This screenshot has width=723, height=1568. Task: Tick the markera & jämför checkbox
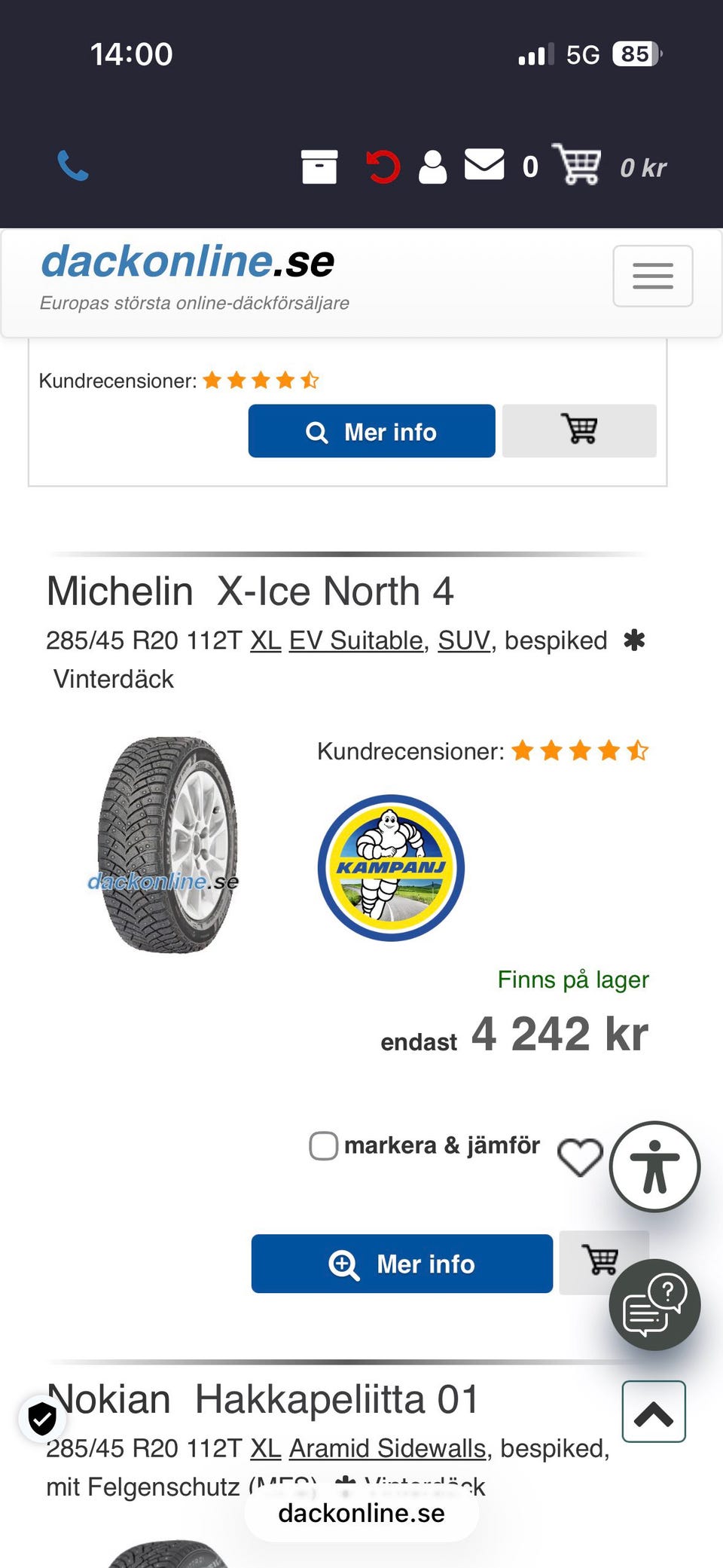tap(323, 1145)
